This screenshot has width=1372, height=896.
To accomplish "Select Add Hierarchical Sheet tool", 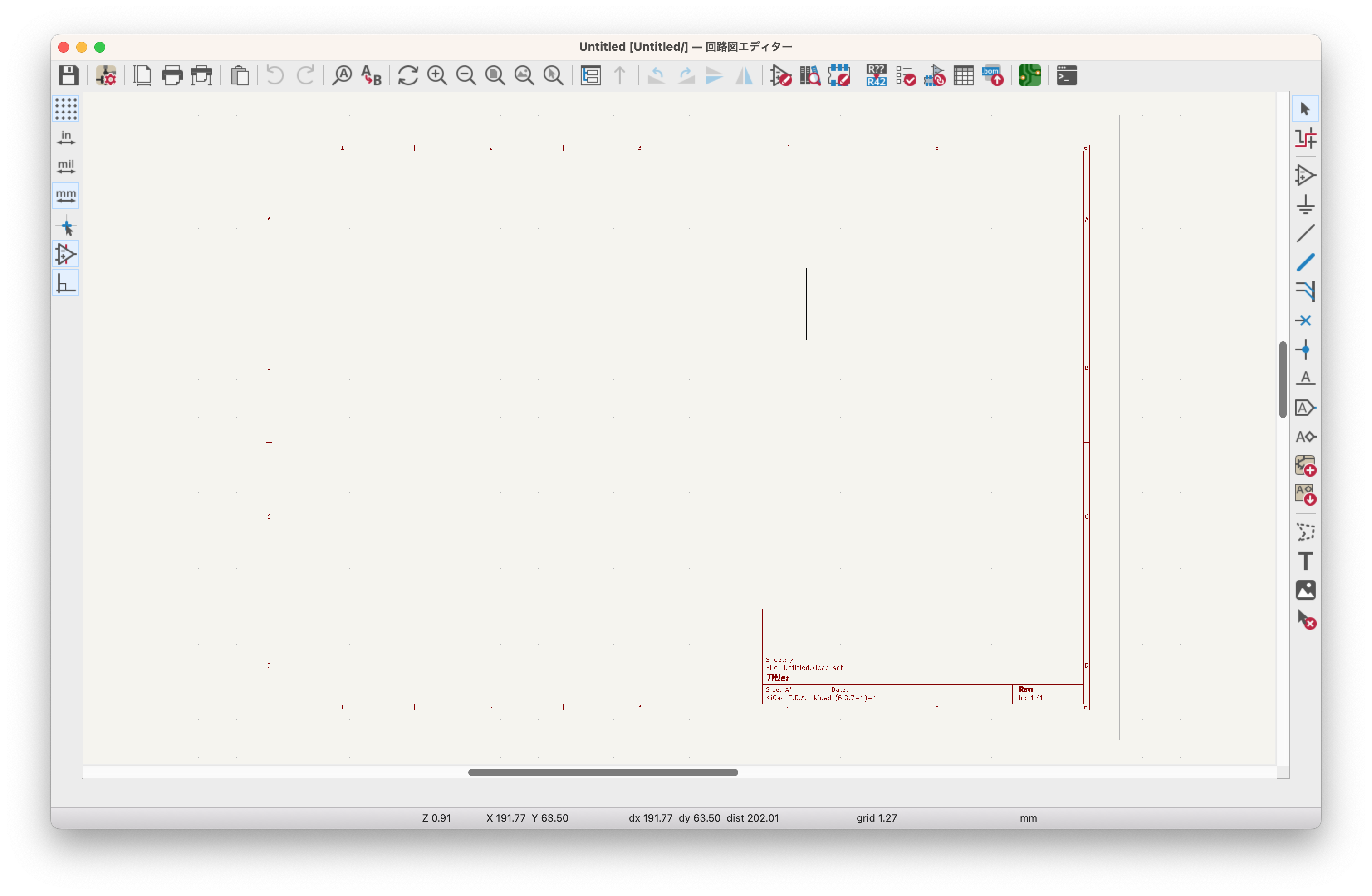I will (x=1305, y=466).
